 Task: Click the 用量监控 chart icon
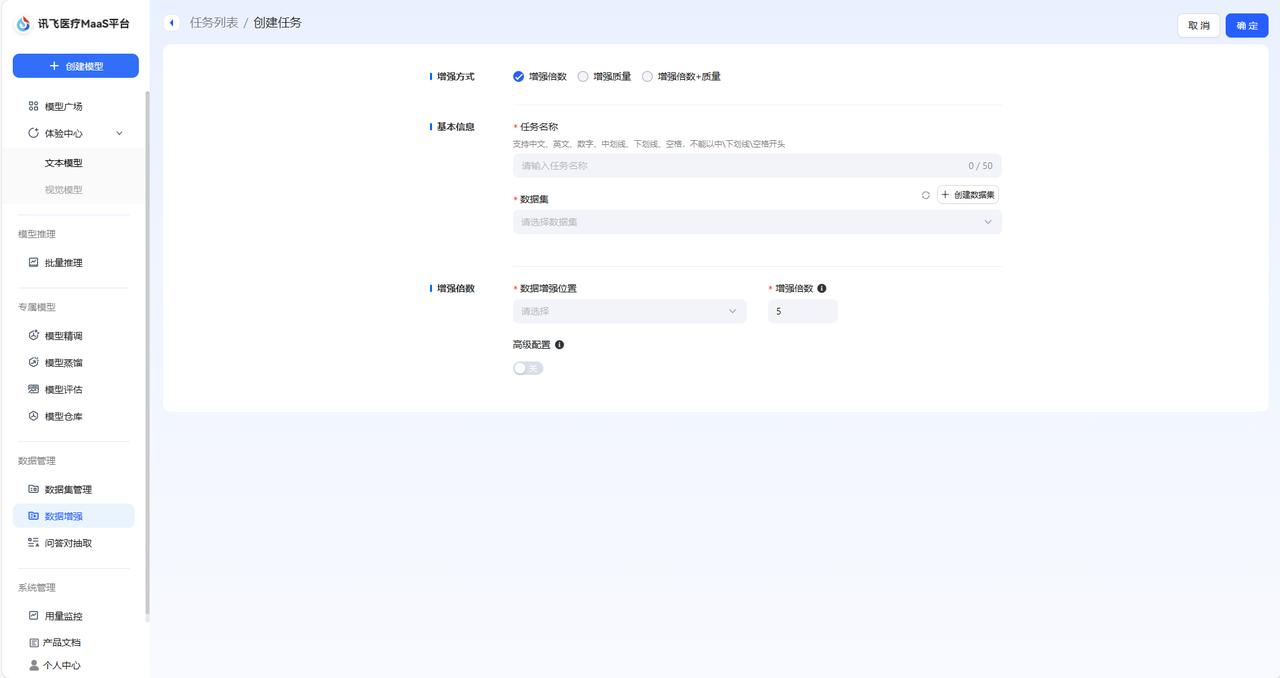point(33,616)
